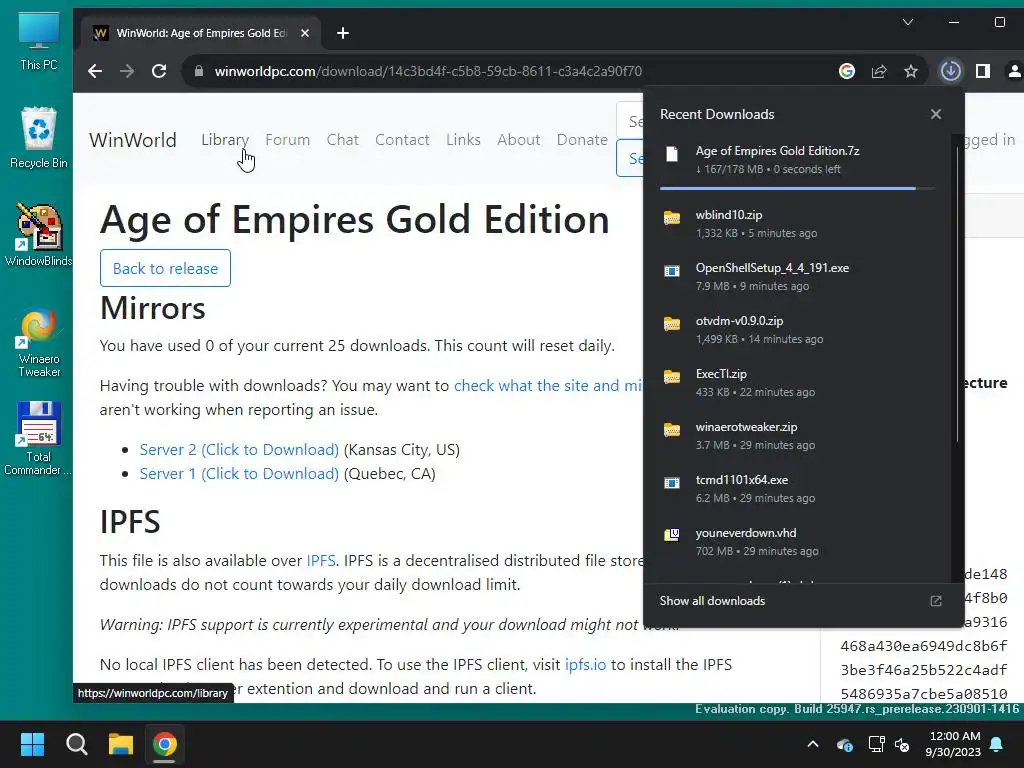Open the tab search dropdown chevron
Viewport: 1024px width, 768px height.
coord(908,22)
